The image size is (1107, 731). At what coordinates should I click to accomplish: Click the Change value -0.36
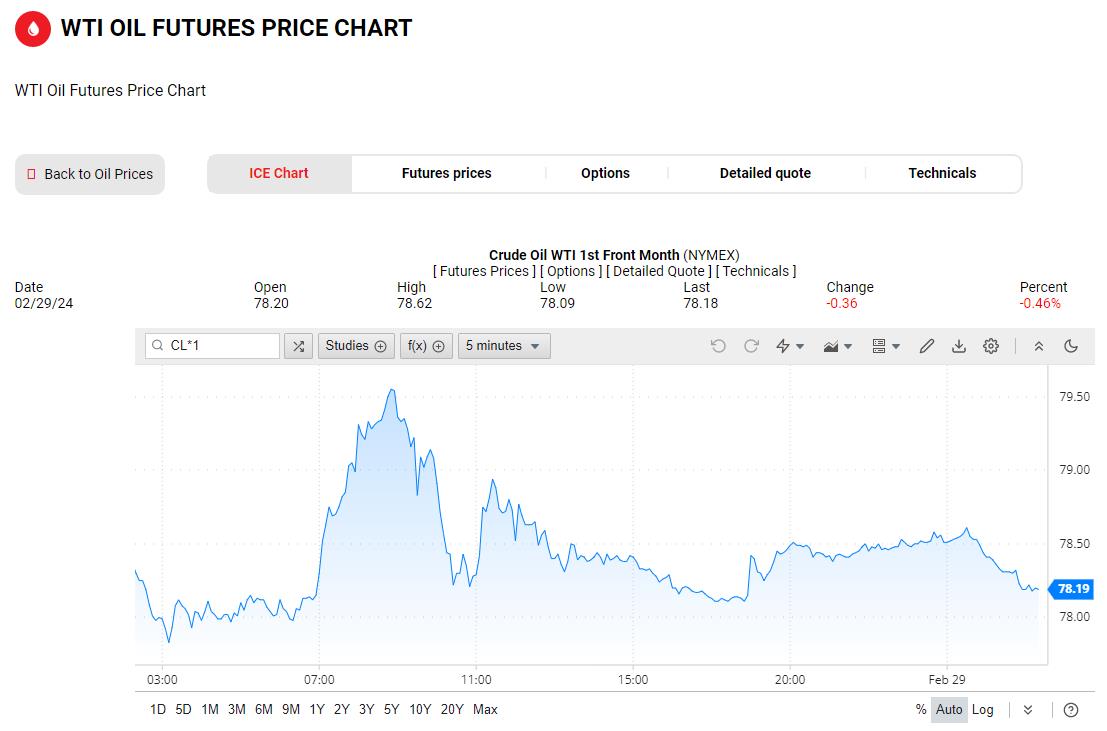click(x=842, y=304)
